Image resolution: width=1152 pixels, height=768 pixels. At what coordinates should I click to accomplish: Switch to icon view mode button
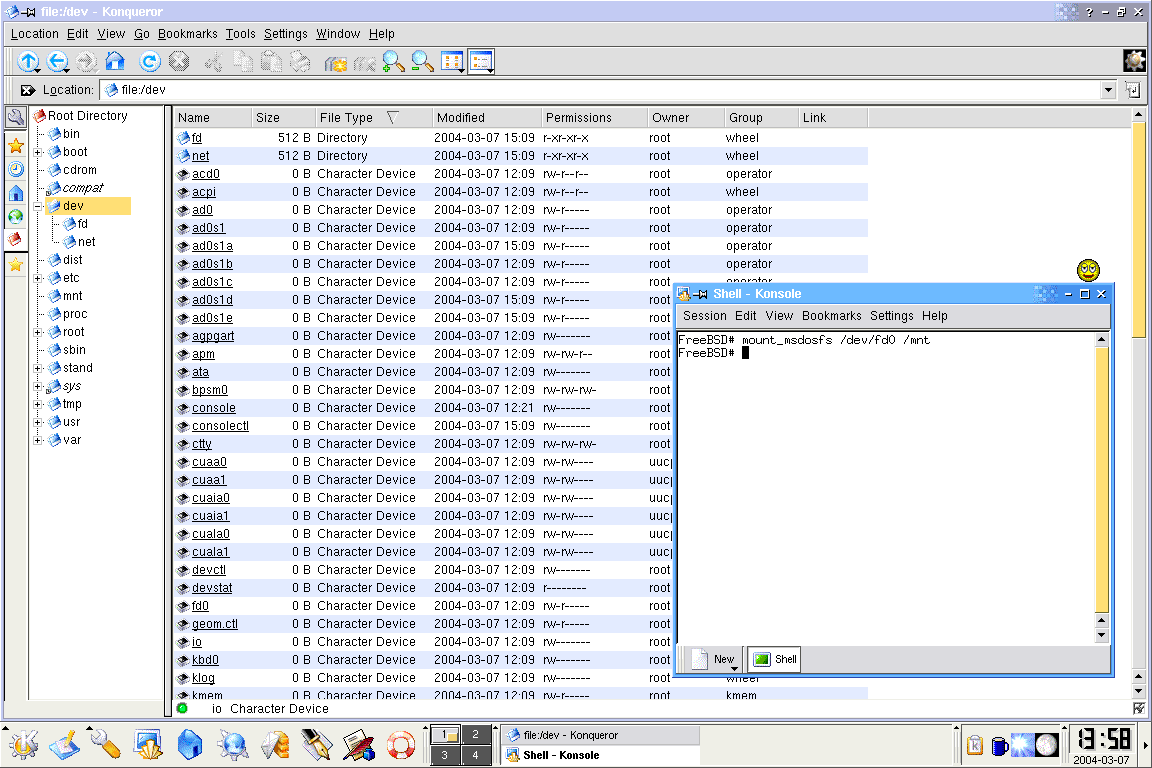click(x=452, y=62)
